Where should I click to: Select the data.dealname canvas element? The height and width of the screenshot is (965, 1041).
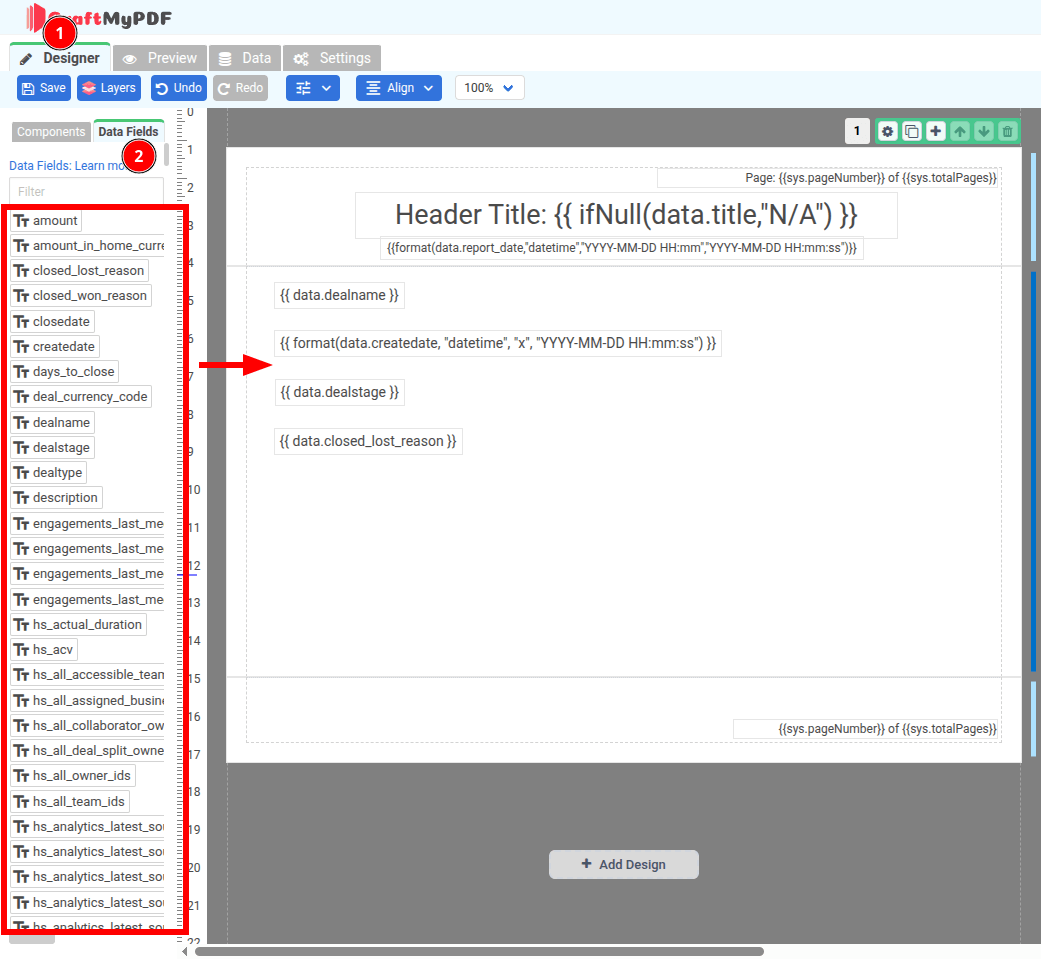pos(339,295)
